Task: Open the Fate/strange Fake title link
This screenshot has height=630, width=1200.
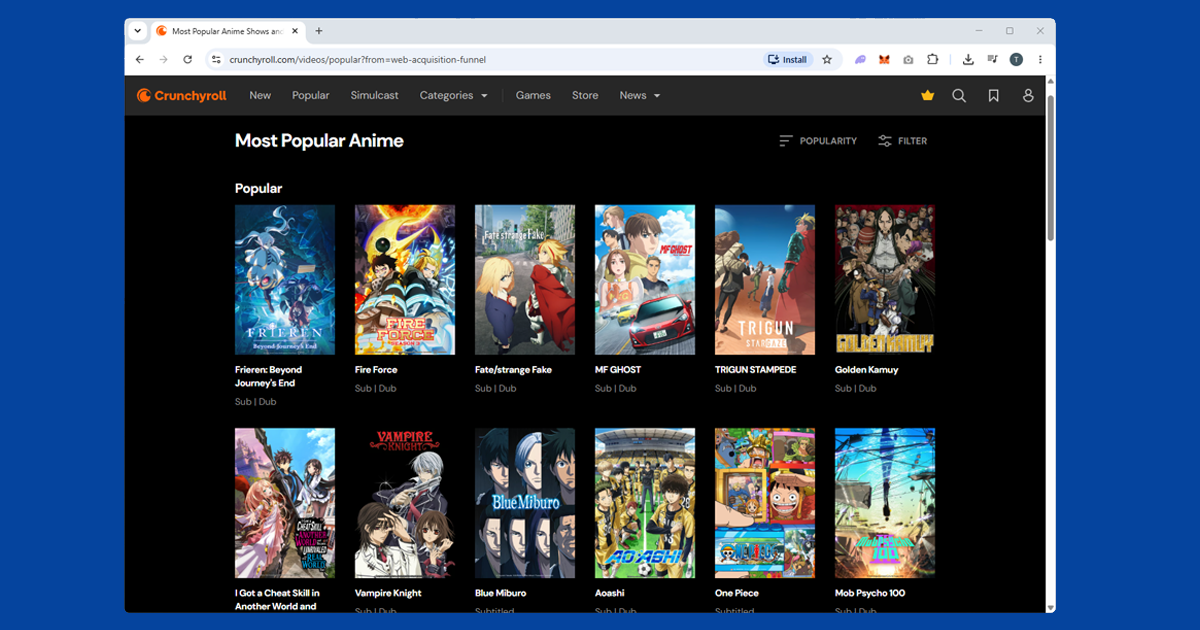Action: (513, 369)
